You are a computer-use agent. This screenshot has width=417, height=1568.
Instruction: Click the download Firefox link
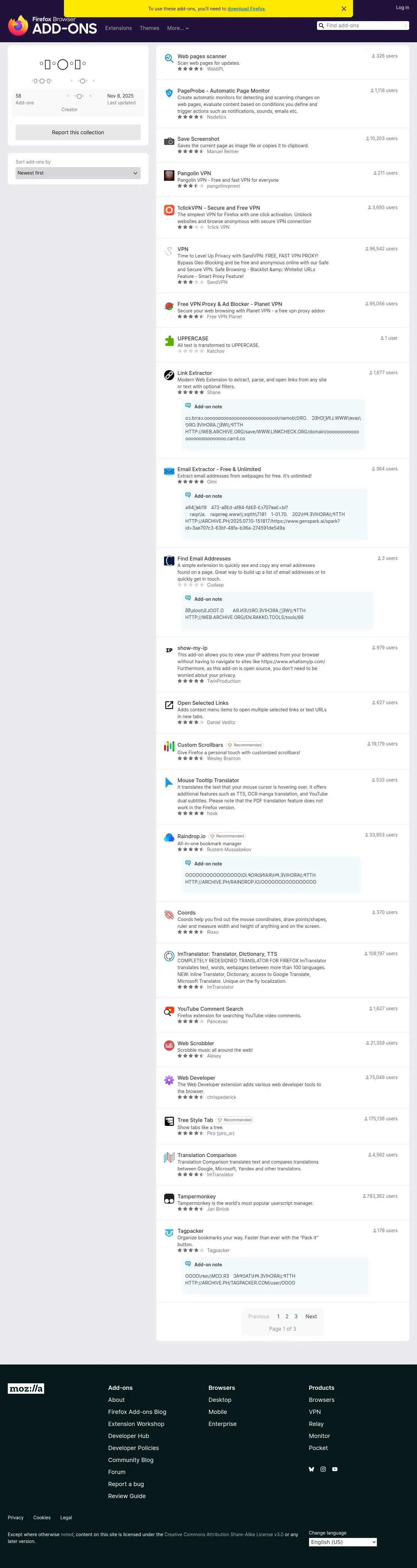click(x=246, y=8)
